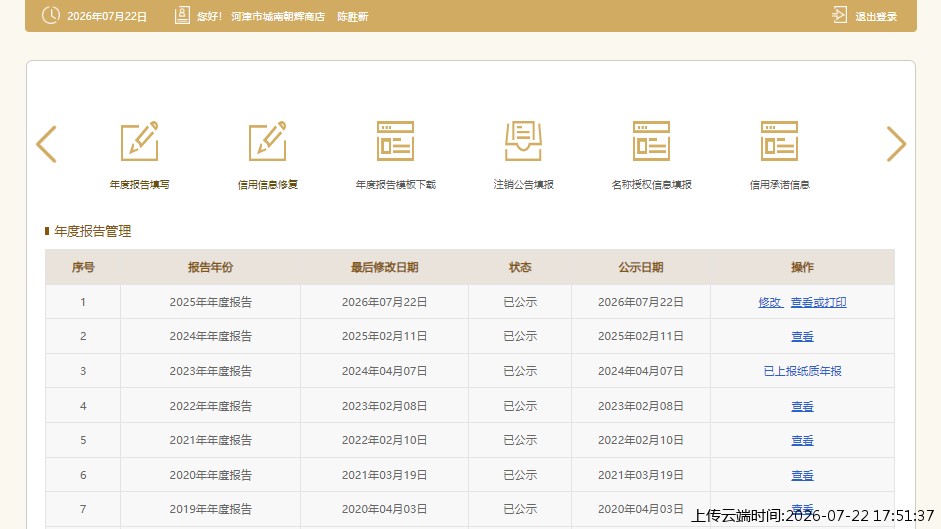Click 修改 link for 2025 annual report
Image resolution: width=941 pixels, height=529 pixels.
[770, 302]
